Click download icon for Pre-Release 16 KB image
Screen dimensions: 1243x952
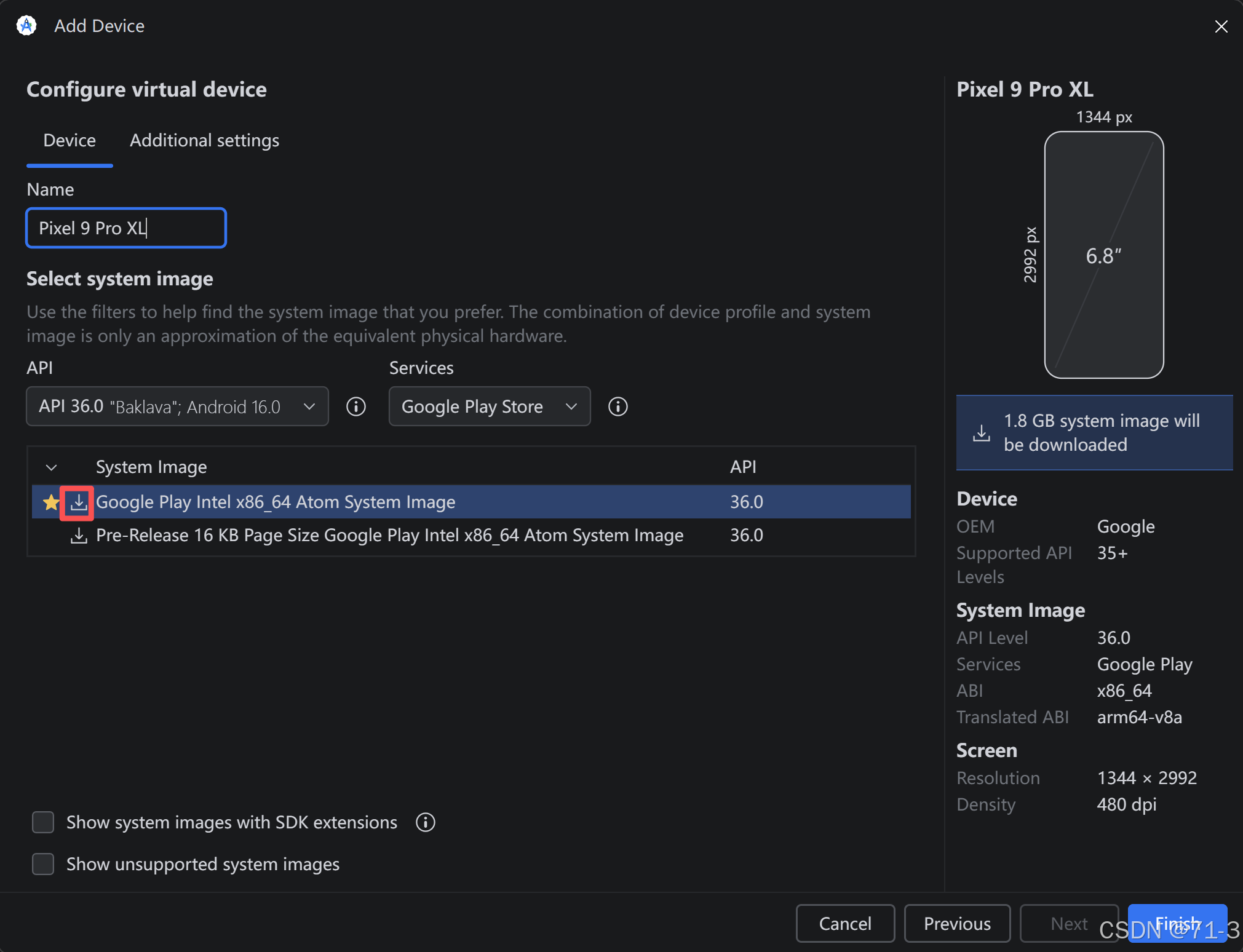[x=78, y=536]
